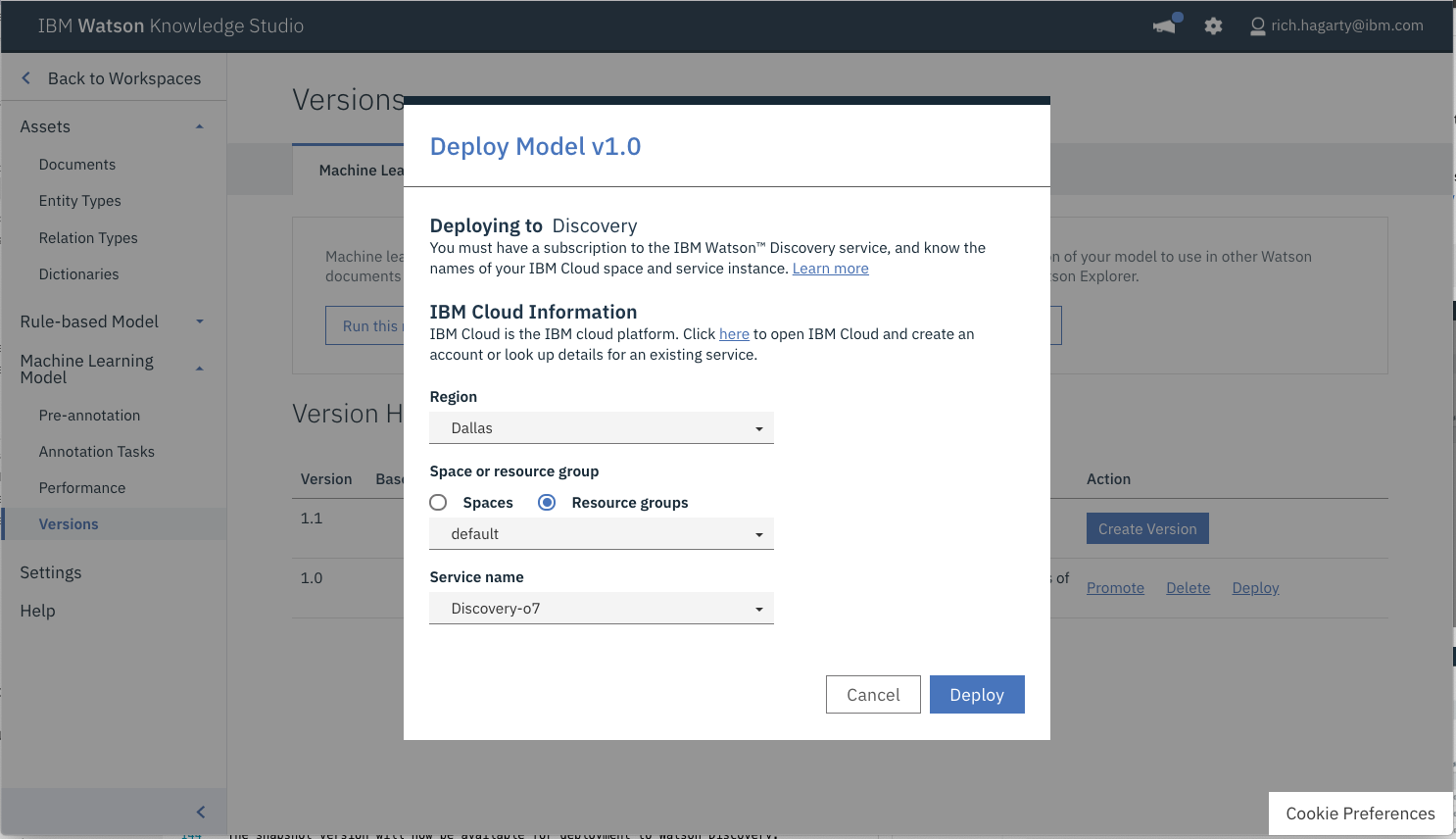Screen dimensions: 1456x839
Task: Open the announcements megaphone icon
Action: [x=1165, y=25]
